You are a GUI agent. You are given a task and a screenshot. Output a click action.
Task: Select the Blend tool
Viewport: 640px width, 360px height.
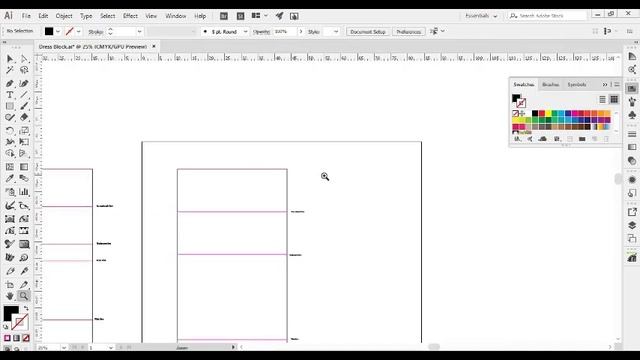(24, 178)
